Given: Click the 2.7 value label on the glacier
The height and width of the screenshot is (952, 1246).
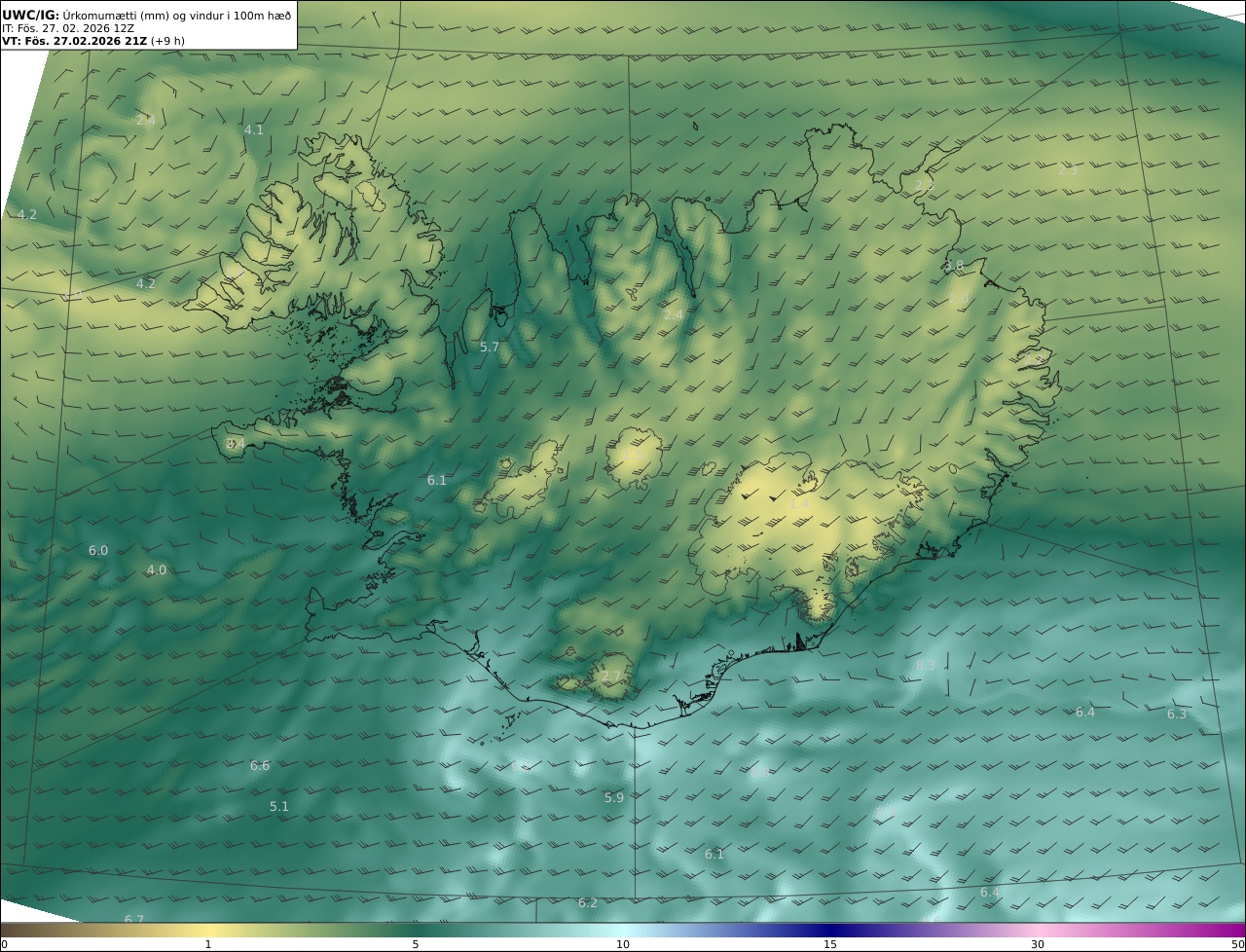Looking at the screenshot, I should coord(611,676).
